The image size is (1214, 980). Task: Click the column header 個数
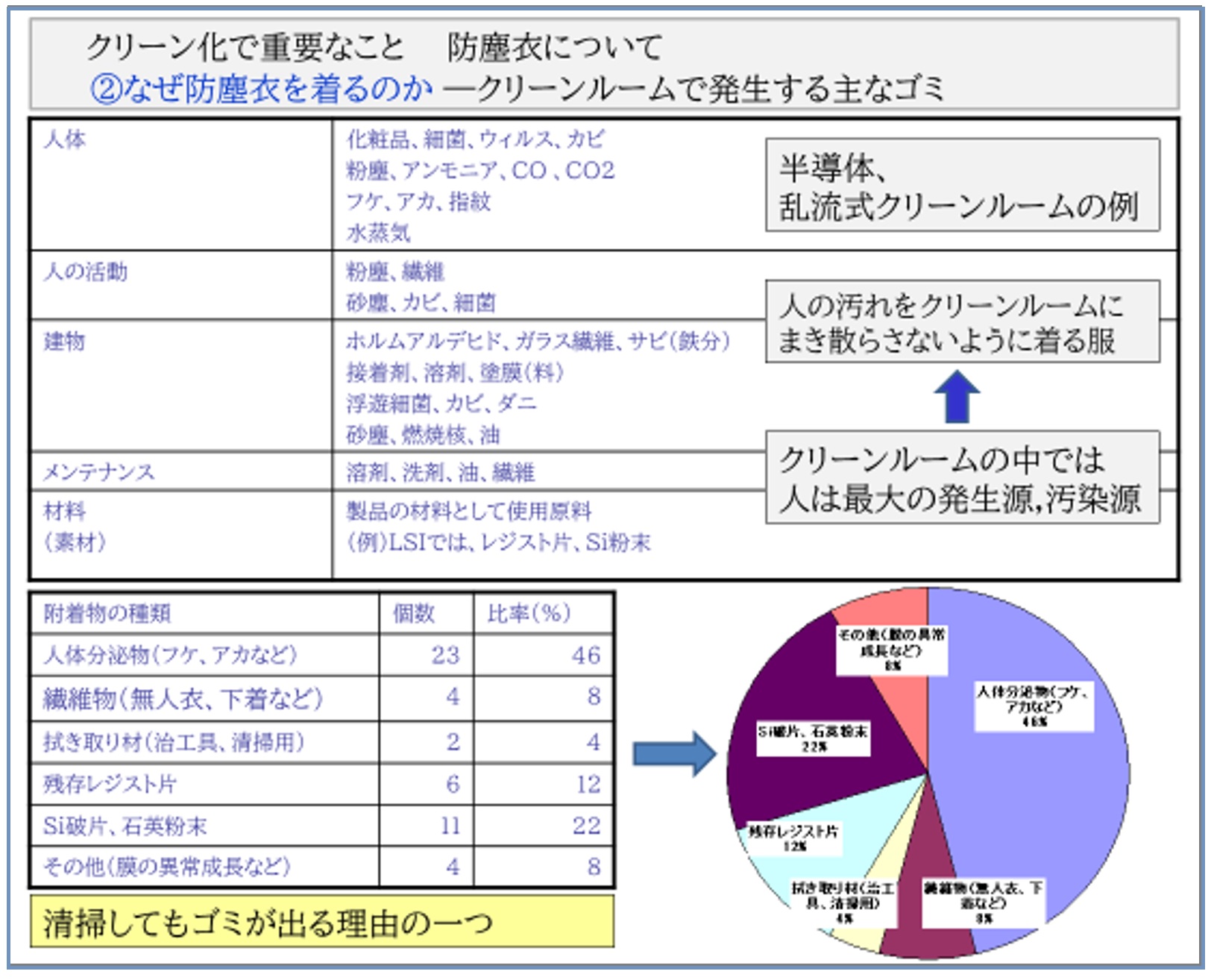(x=414, y=614)
